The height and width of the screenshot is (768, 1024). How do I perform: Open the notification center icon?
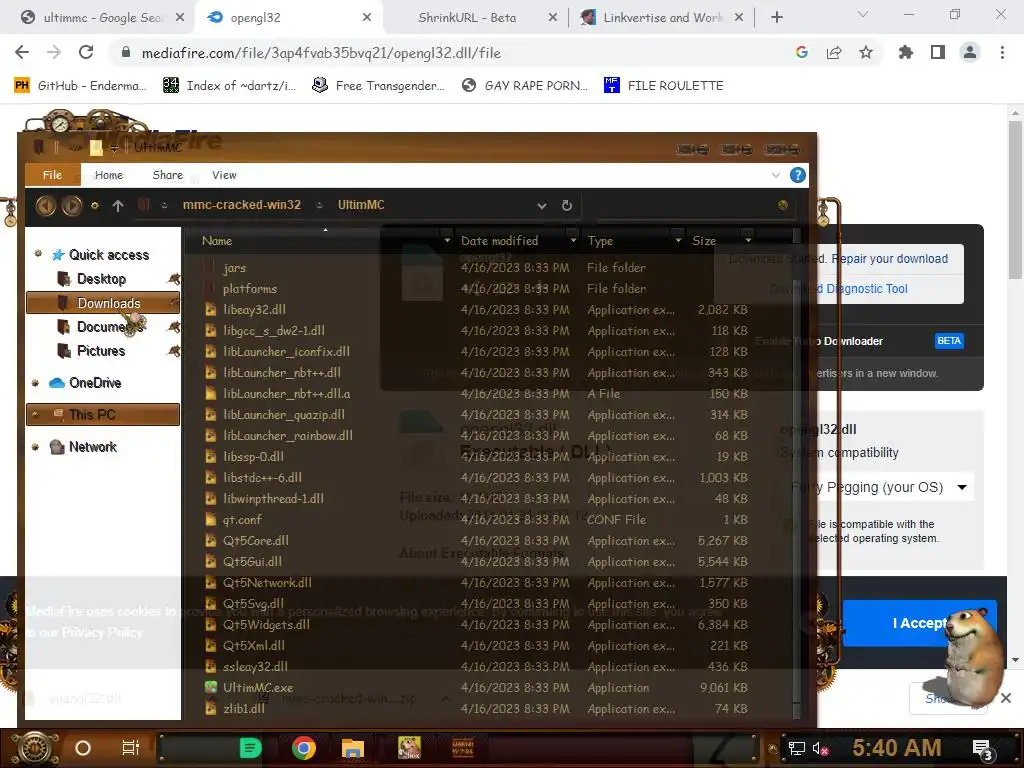point(983,749)
